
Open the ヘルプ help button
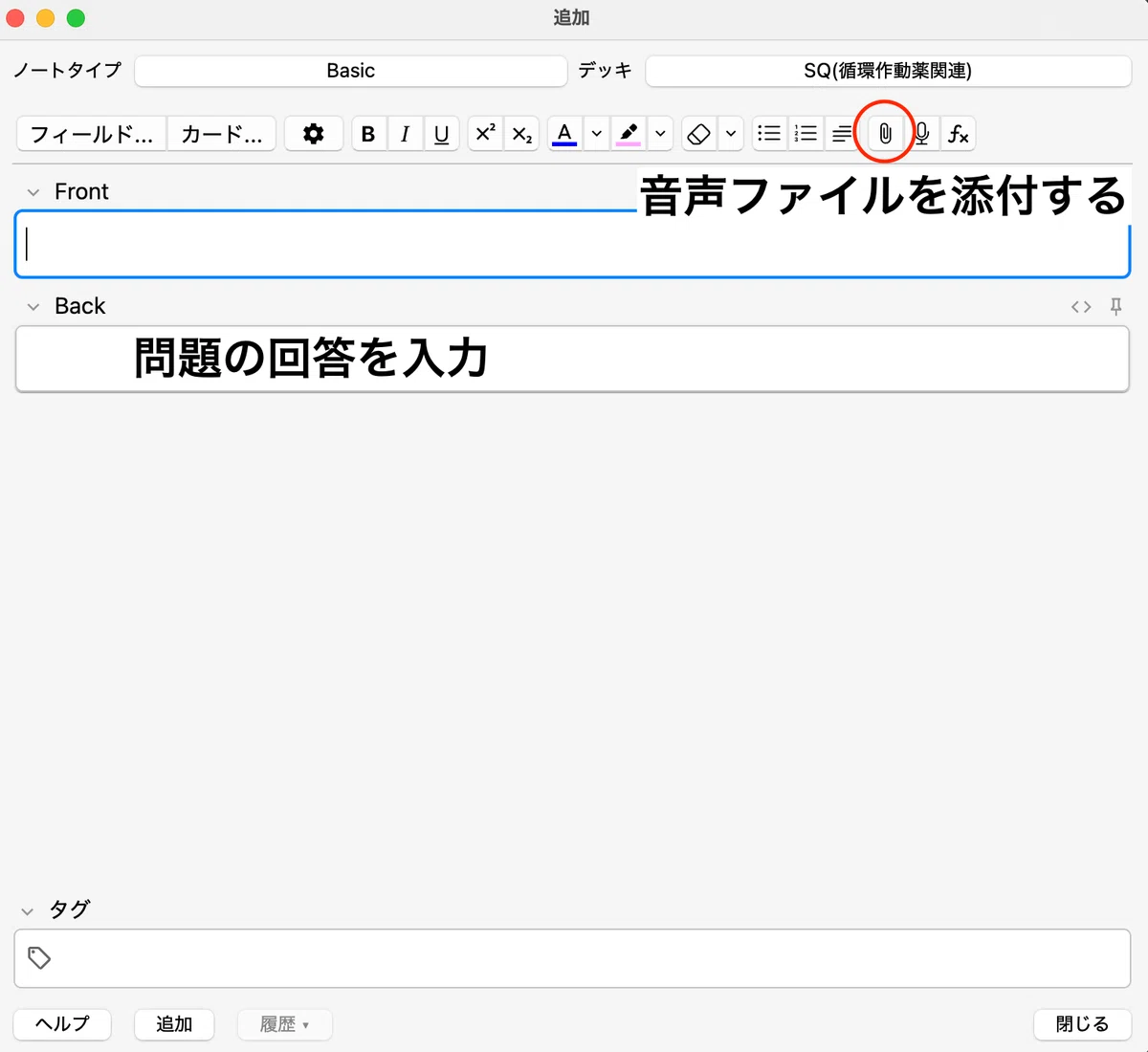[x=63, y=1024]
